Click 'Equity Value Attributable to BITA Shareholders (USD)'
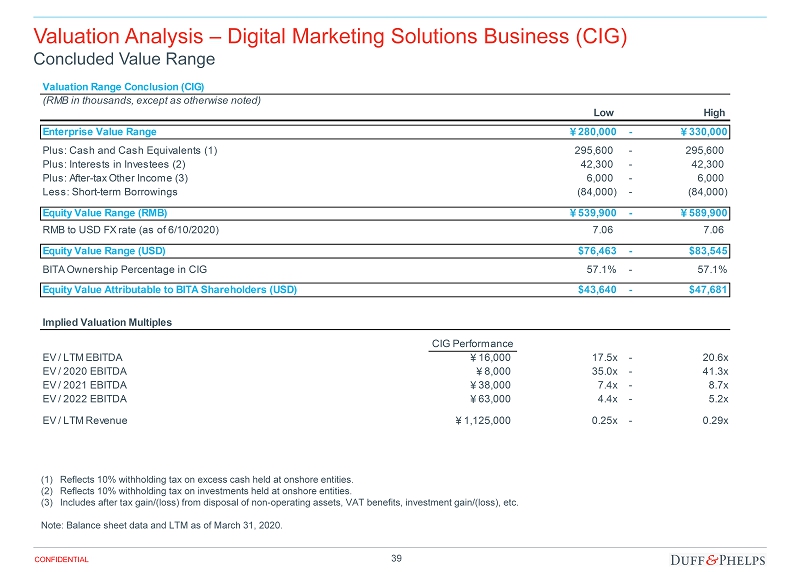800x572 pixels. click(169, 289)
